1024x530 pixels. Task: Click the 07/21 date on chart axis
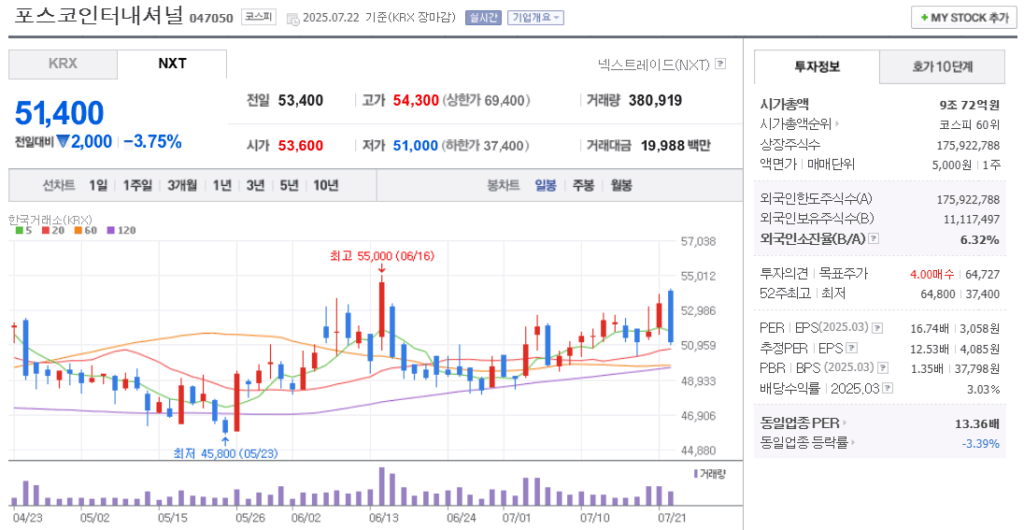671,517
